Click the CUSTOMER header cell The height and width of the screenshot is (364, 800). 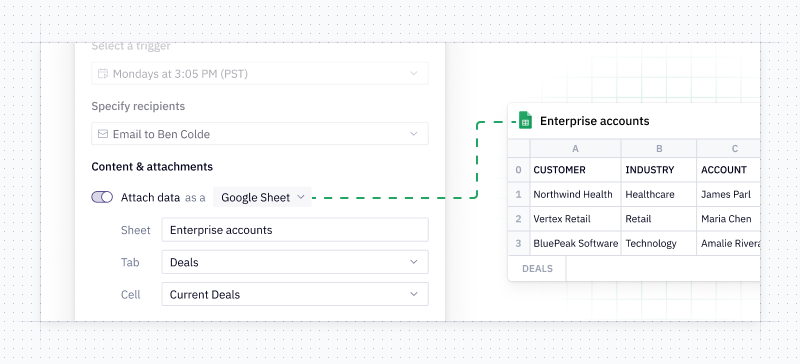[x=576, y=170]
